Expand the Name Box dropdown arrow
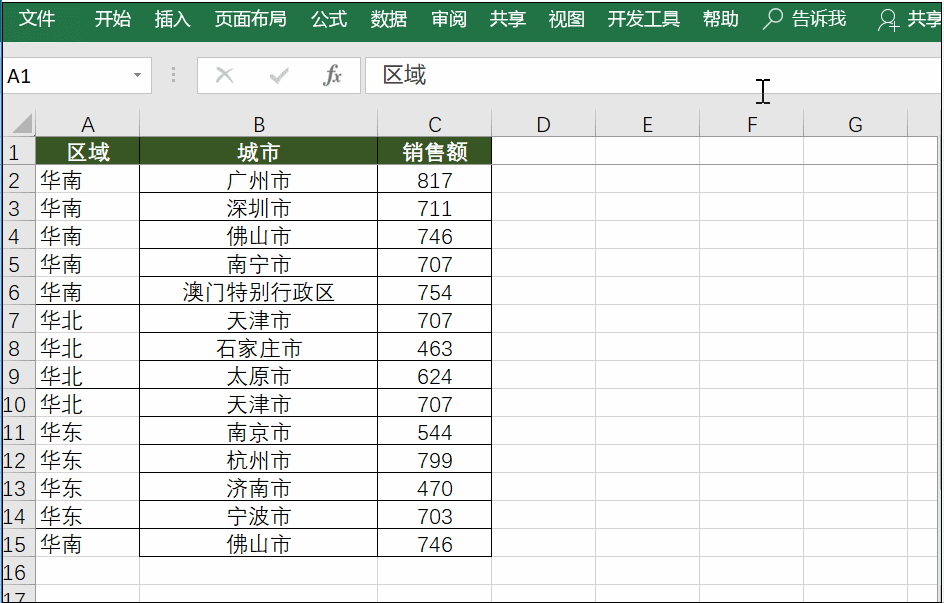Viewport: 944px width, 603px height. (x=137, y=75)
